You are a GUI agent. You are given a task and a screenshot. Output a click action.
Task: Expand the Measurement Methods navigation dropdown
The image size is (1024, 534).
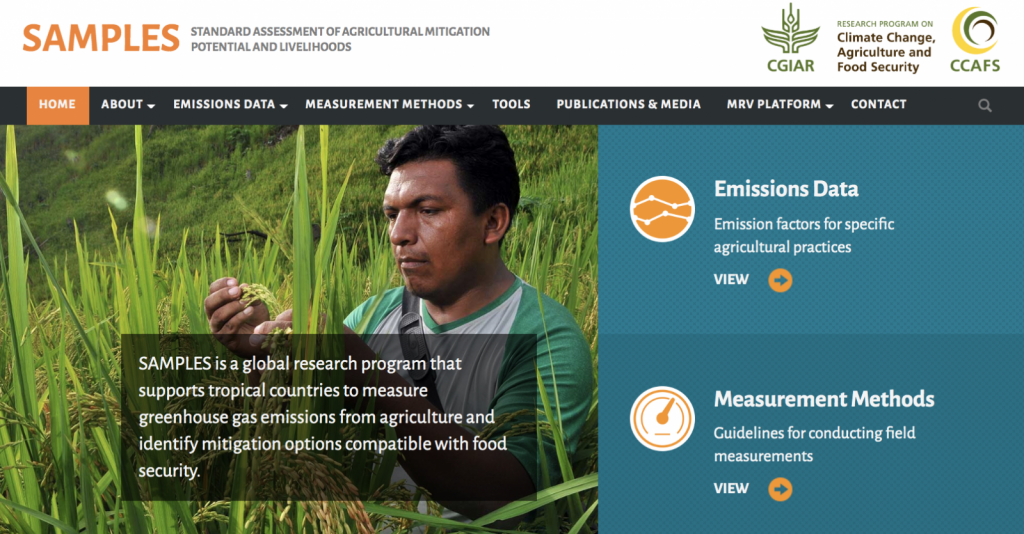tap(389, 105)
